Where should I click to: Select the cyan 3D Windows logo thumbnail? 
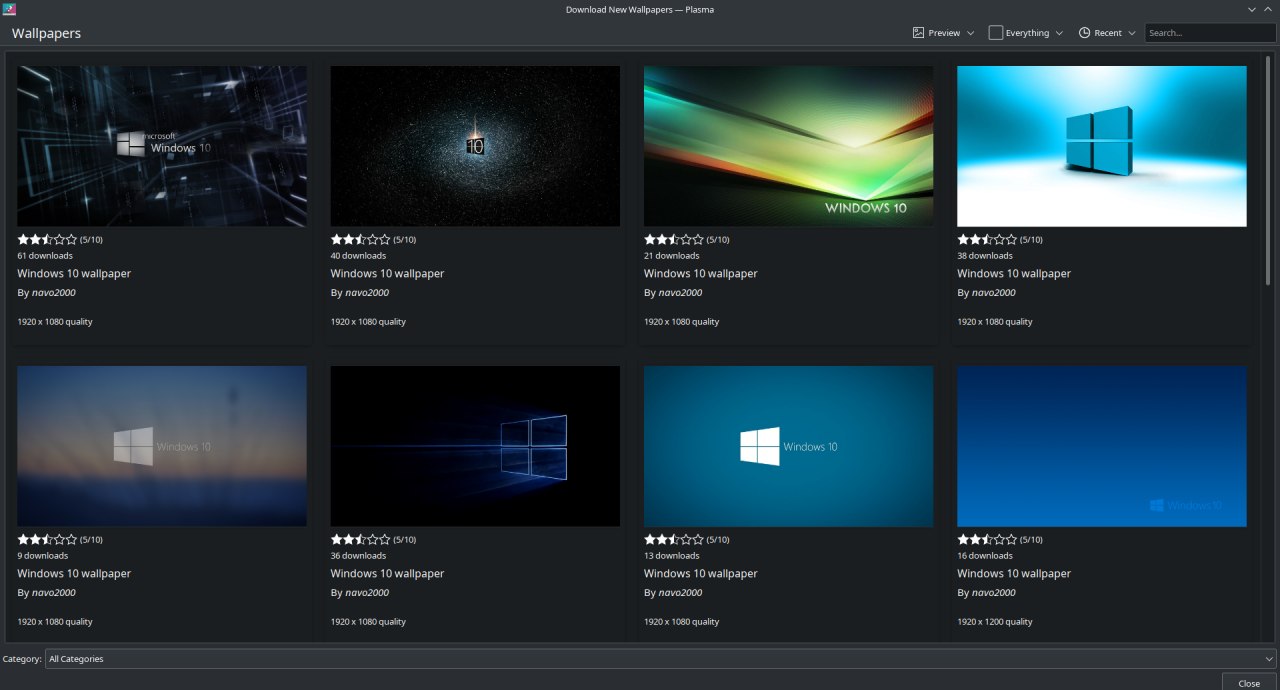(1102, 146)
